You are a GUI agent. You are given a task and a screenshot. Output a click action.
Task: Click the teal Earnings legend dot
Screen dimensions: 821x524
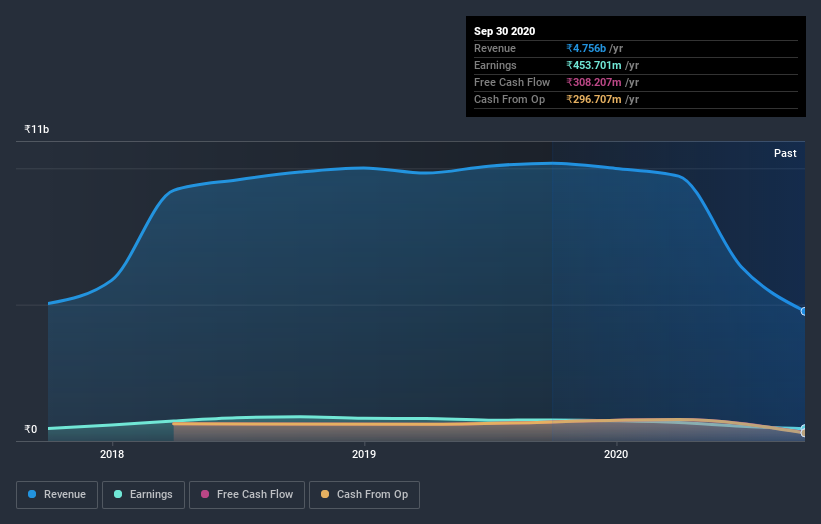coord(118,494)
